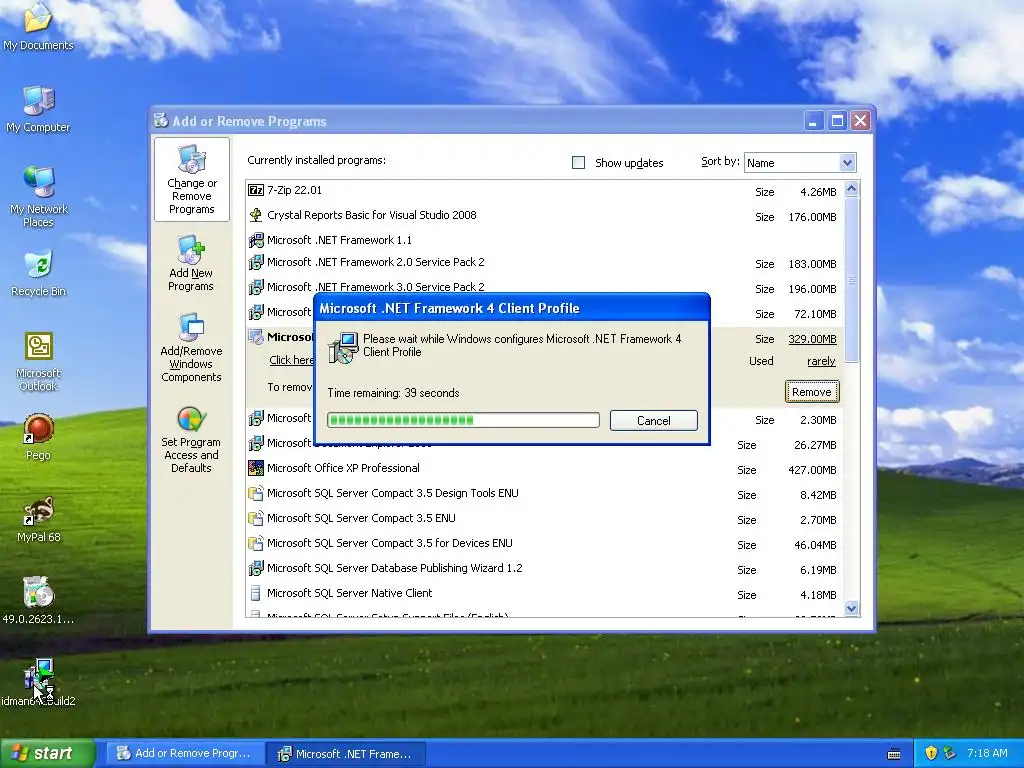Viewport: 1024px width, 768px height.
Task: Click the 7:18 AM taskbar clock
Action: (x=987, y=753)
